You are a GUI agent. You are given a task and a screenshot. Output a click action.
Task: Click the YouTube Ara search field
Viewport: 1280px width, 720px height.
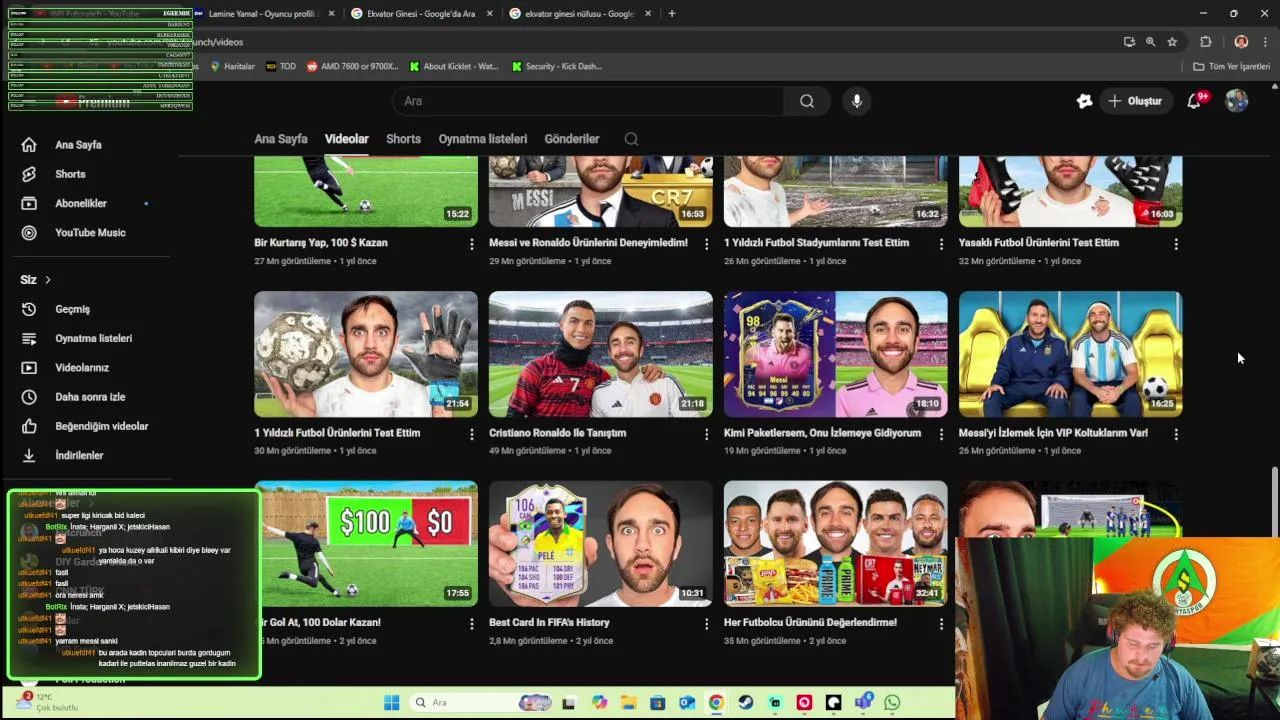tap(590, 101)
